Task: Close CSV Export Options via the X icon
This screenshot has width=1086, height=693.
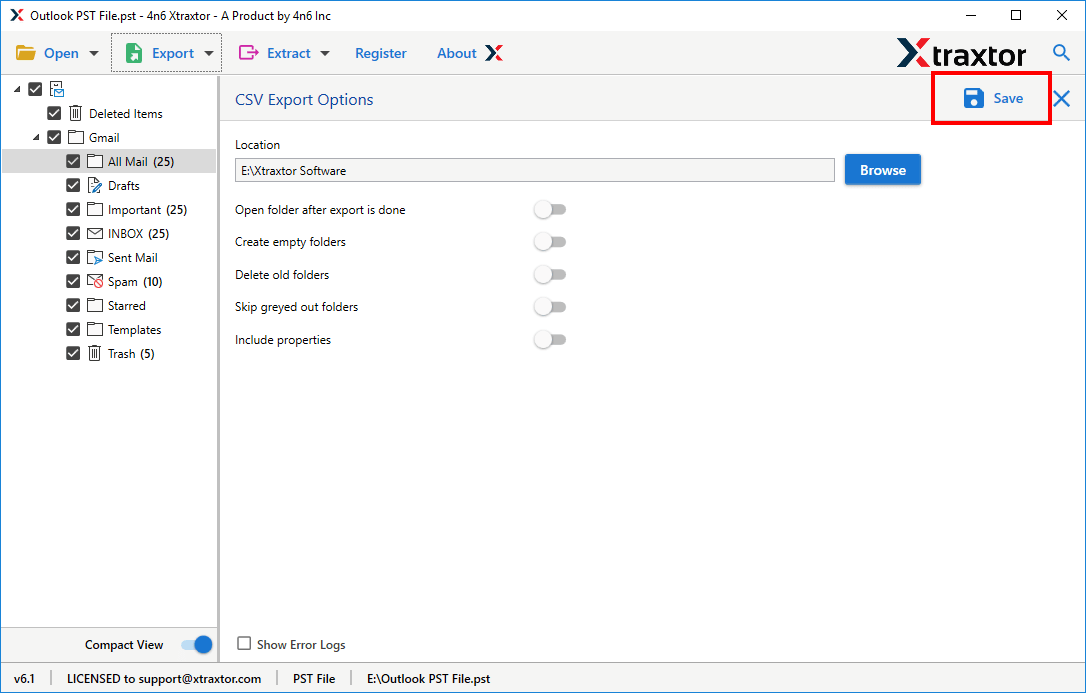Action: coord(1061,99)
